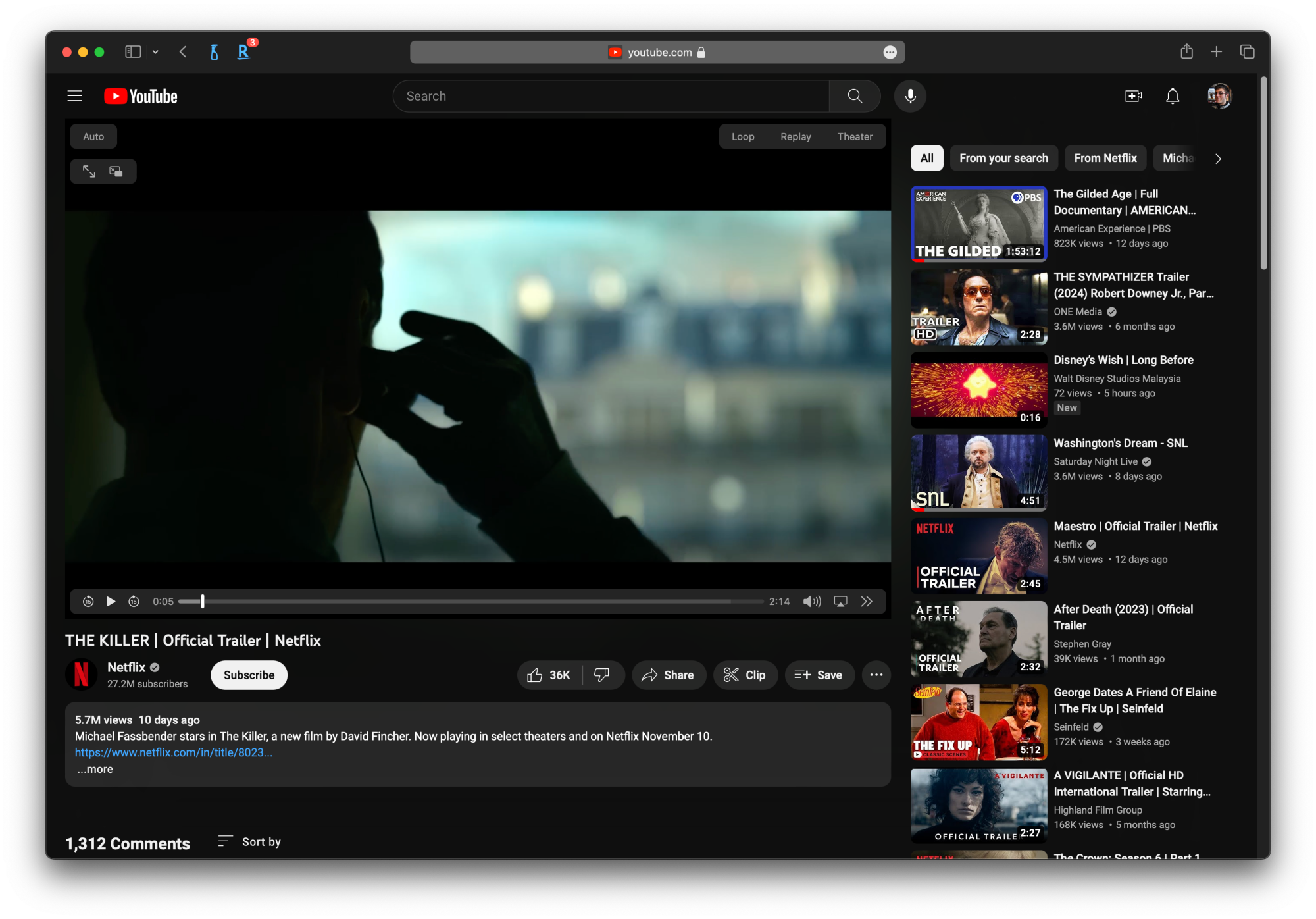The image size is (1316, 919).
Task: Open the Auto quality selector
Action: tap(93, 136)
